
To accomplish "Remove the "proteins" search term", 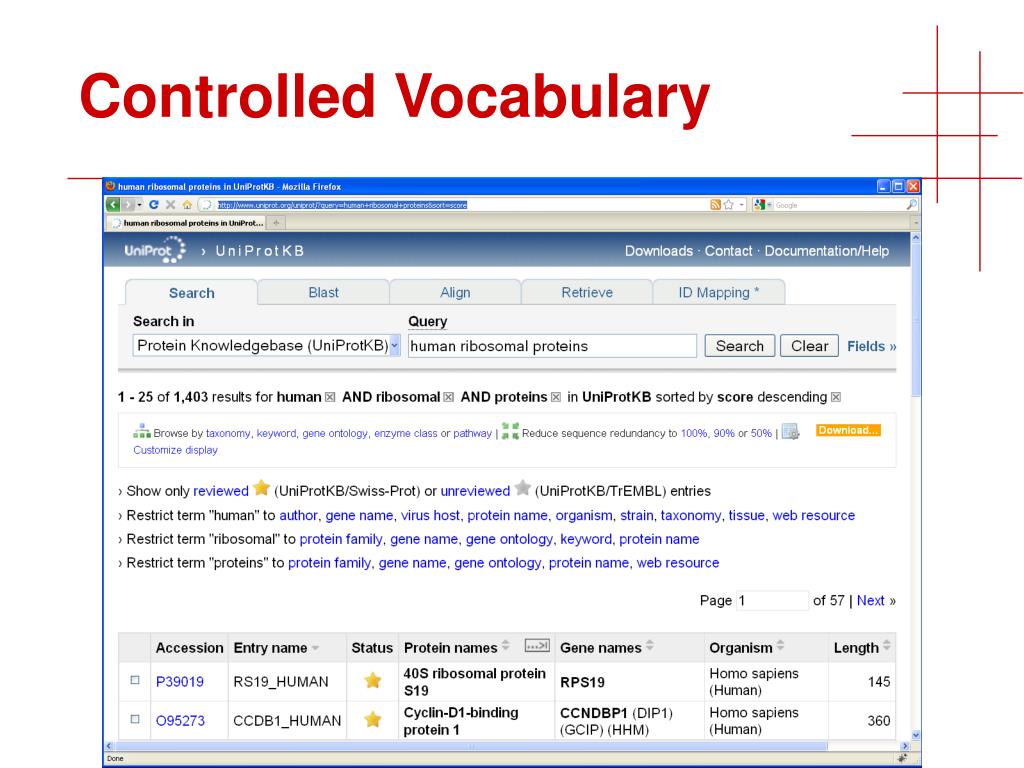I will coord(556,397).
